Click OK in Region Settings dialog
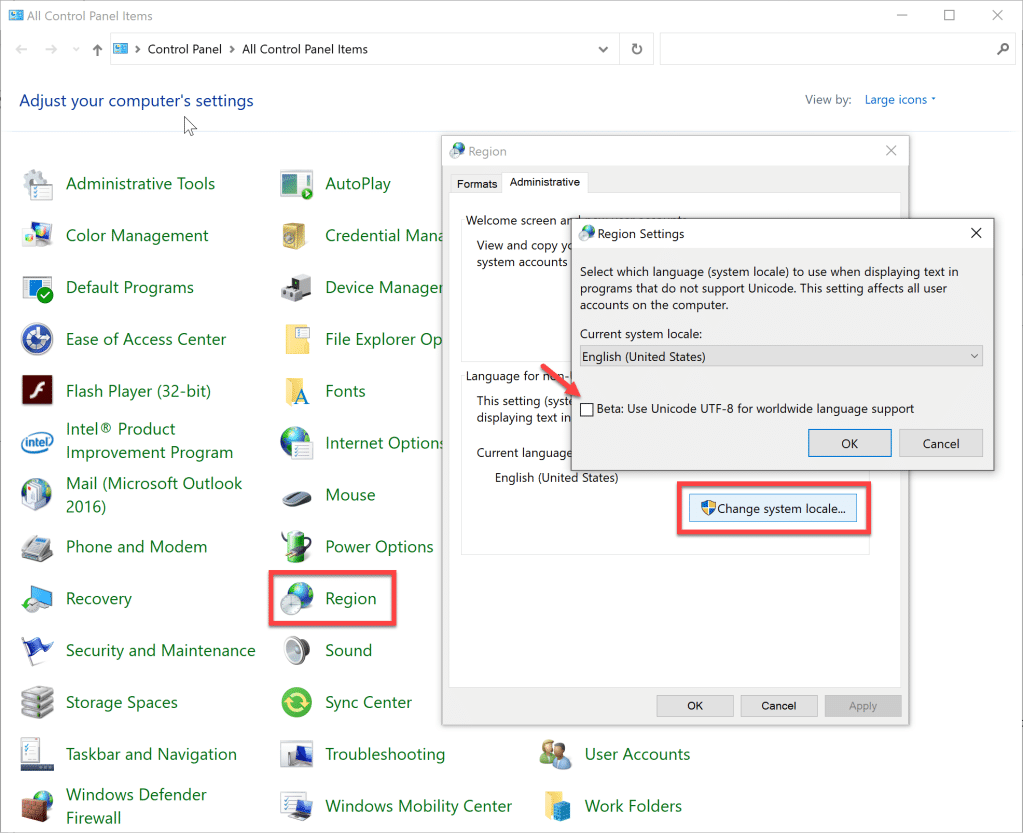Screen dimensions: 1023x833 coord(849,444)
